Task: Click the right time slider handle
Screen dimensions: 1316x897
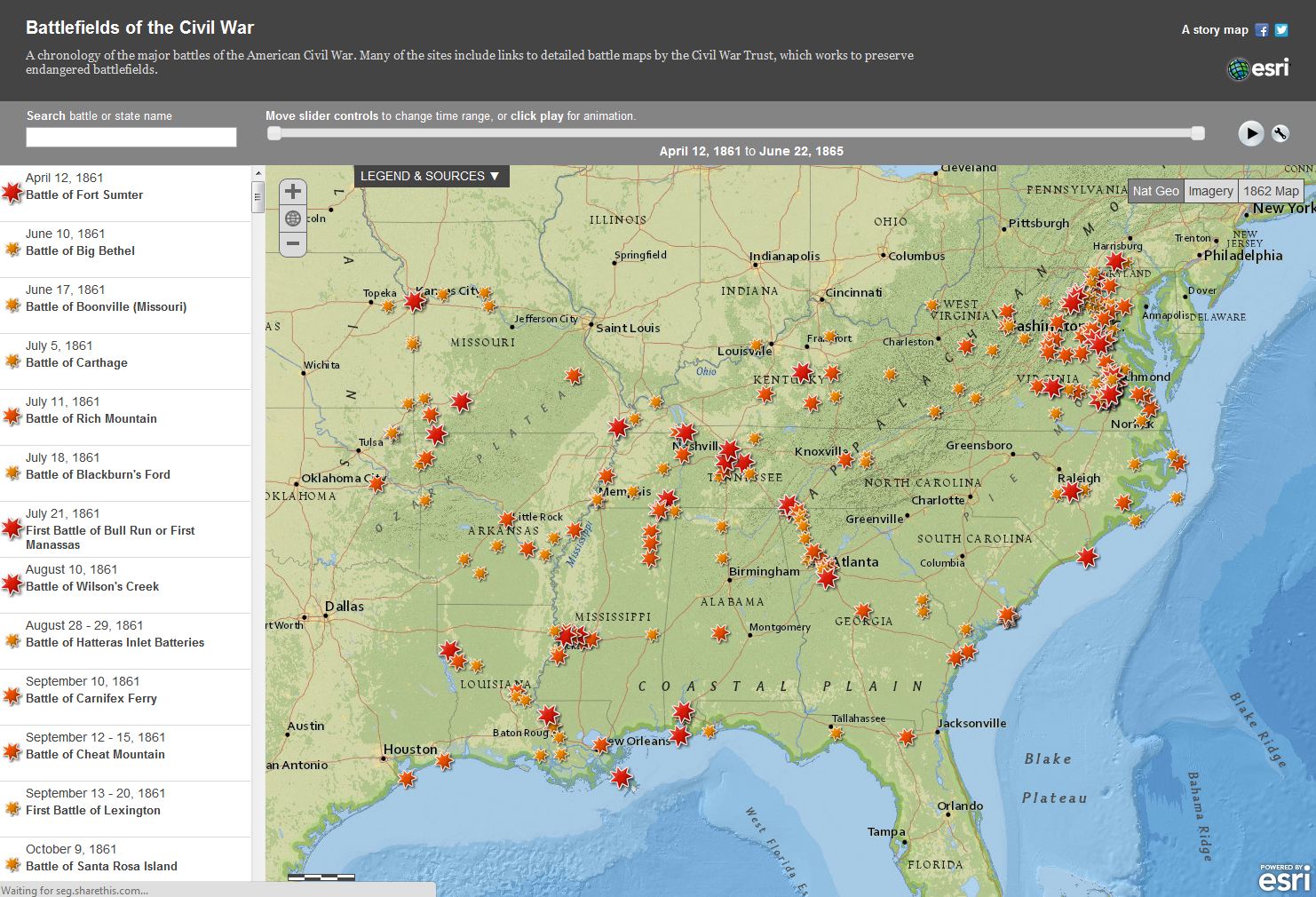Action: point(1198,133)
